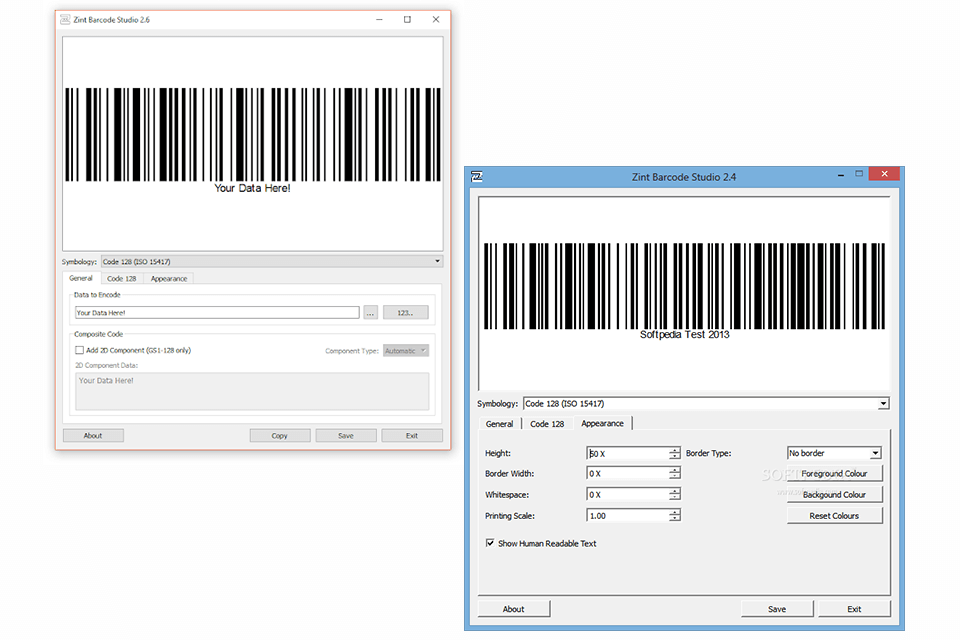Decrease Border Width with down arrow
The width and height of the screenshot is (960, 640).
(675, 477)
